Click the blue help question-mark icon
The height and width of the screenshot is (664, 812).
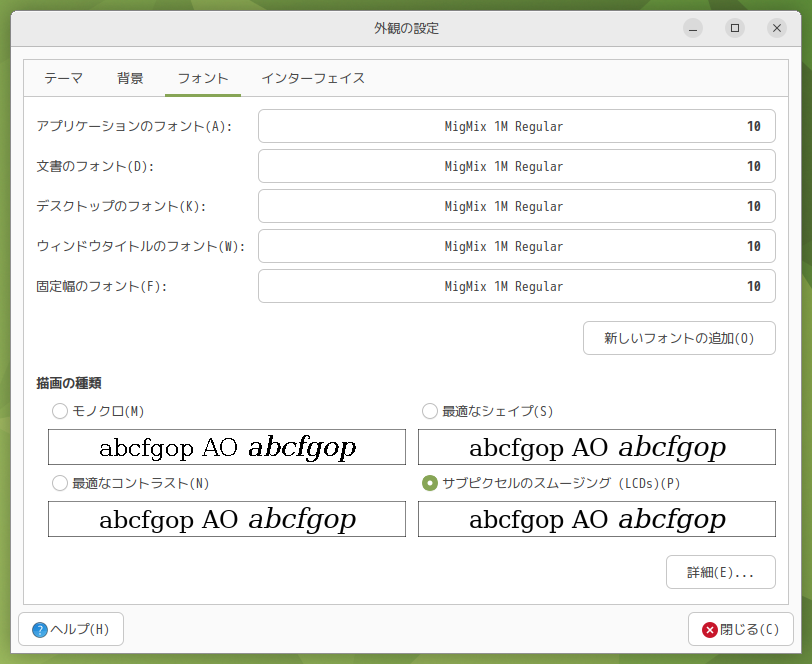40,630
